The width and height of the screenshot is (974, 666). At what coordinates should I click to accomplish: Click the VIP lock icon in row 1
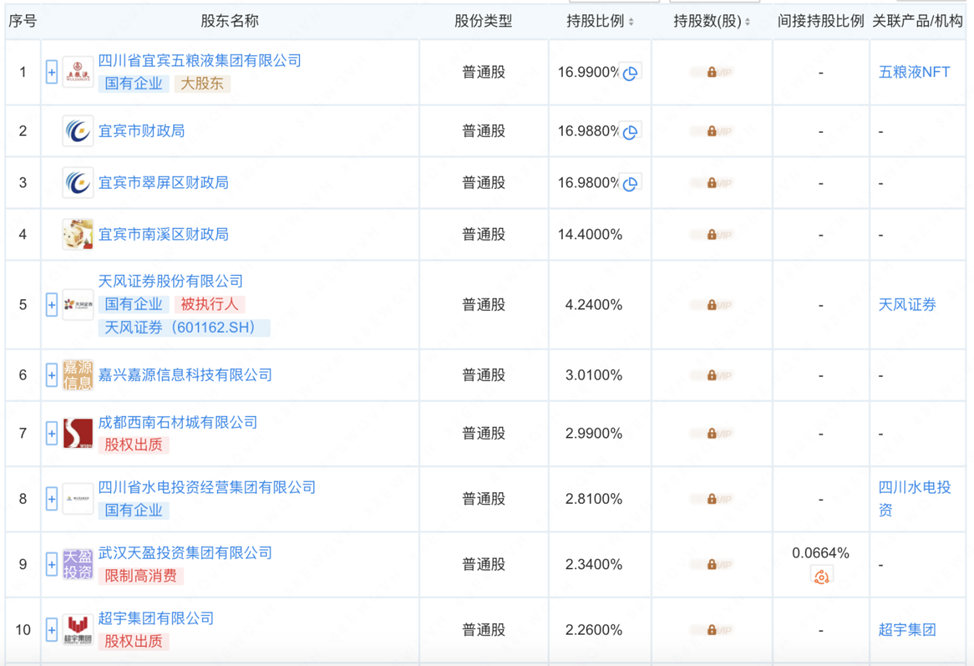click(712, 72)
